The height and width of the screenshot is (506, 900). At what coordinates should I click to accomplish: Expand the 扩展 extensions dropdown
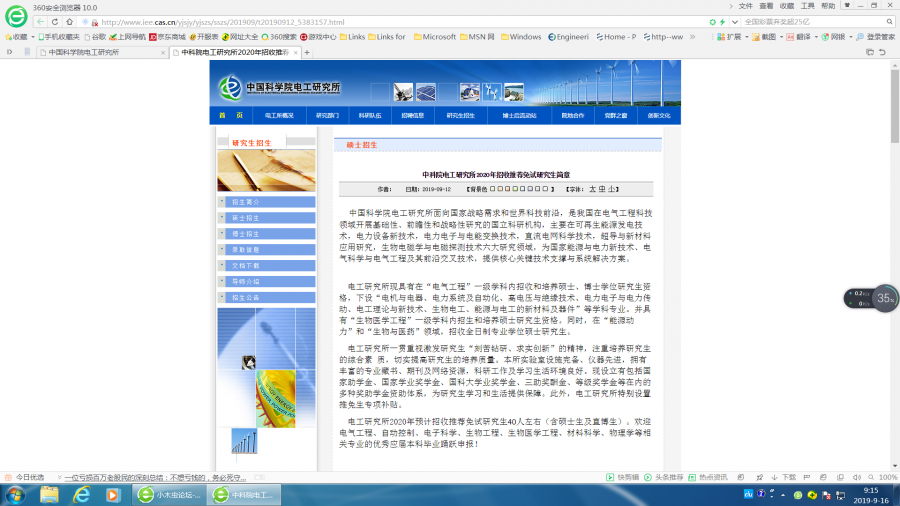[746, 37]
